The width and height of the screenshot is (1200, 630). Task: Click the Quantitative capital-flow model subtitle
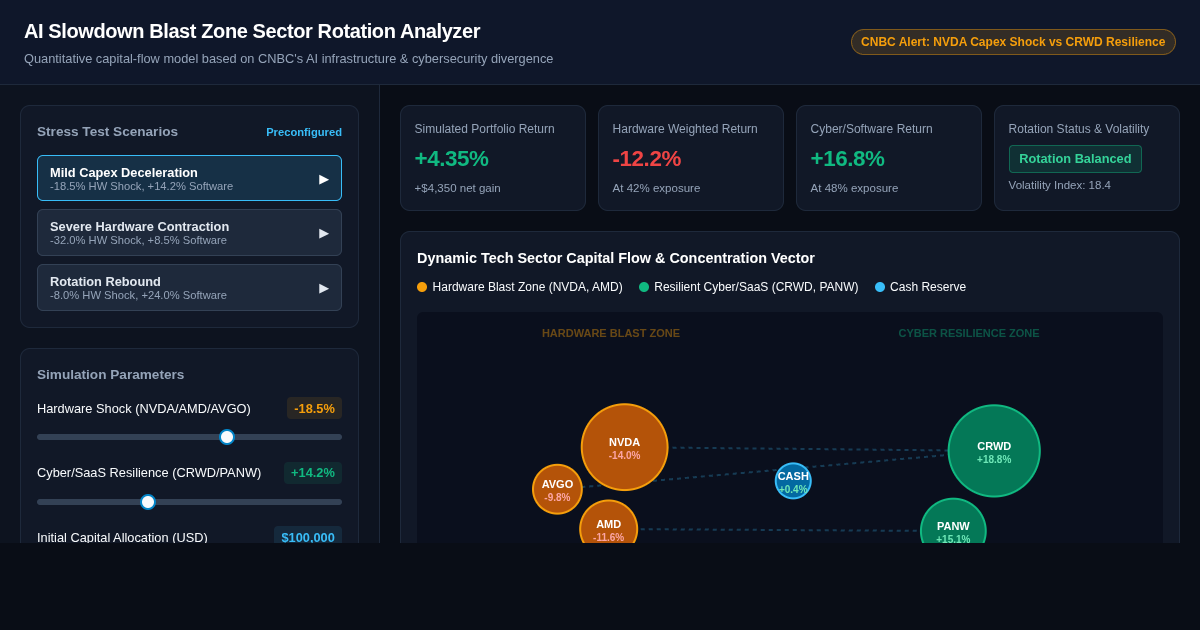pos(289,59)
